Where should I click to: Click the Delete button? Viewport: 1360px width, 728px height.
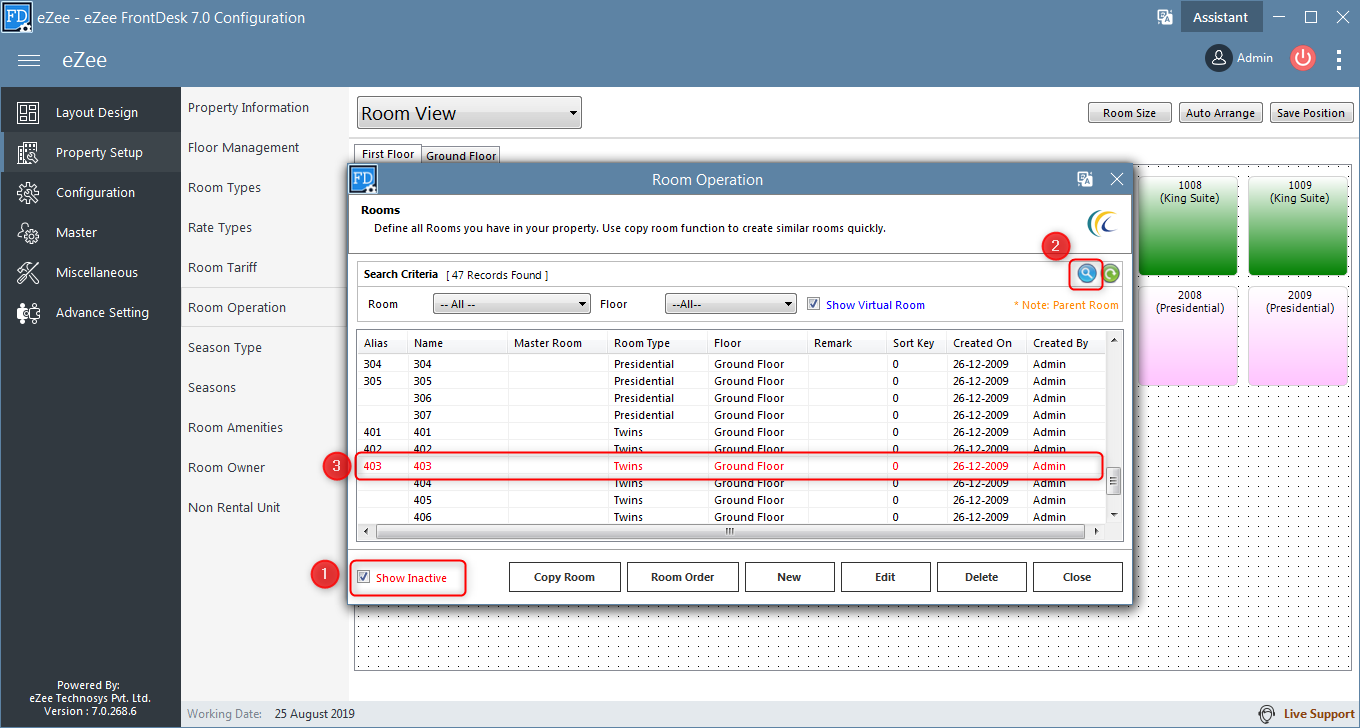pyautogui.click(x=981, y=577)
